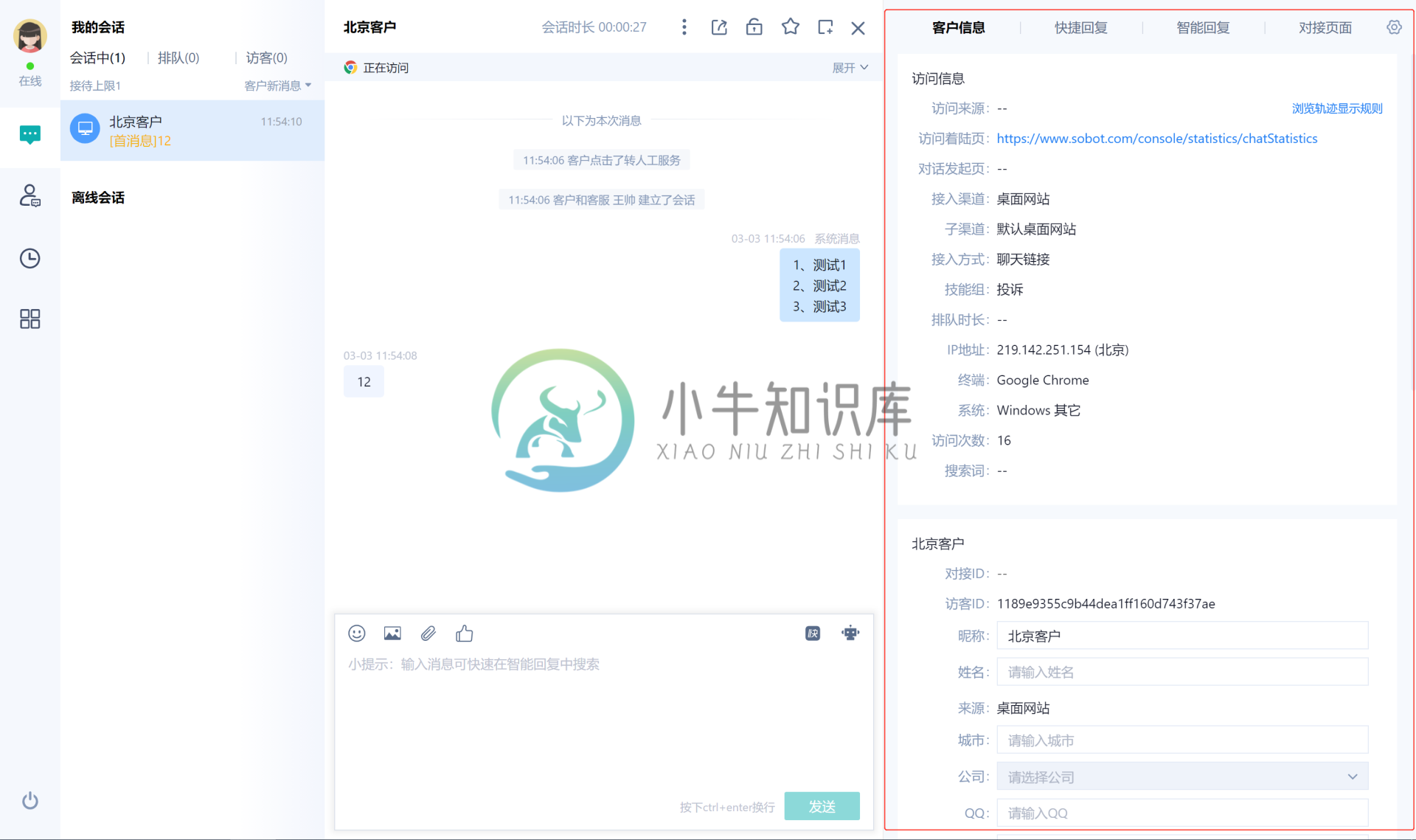The height and width of the screenshot is (840, 1416).
Task: Open the emoji picker
Action: point(357,633)
